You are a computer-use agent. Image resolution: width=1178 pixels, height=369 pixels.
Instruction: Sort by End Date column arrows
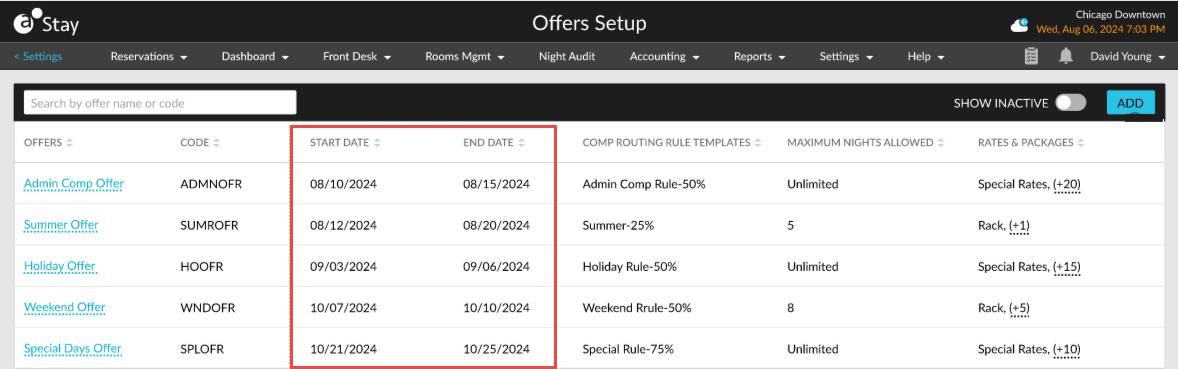[521, 143]
